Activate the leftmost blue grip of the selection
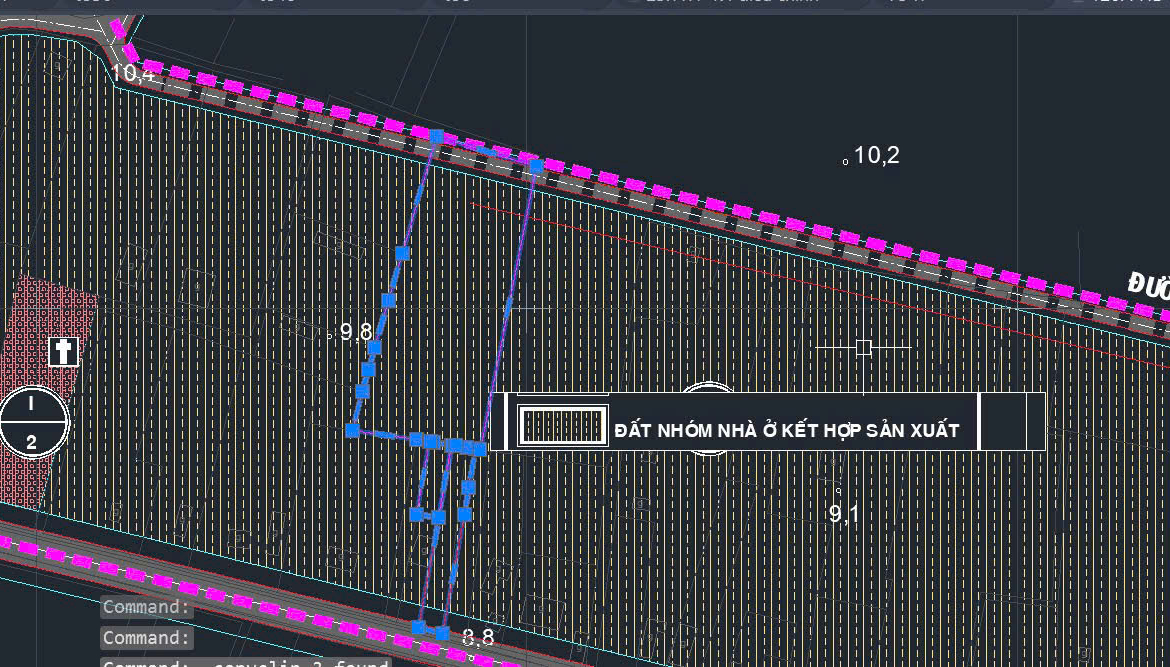Image resolution: width=1170 pixels, height=667 pixels. 352,430
